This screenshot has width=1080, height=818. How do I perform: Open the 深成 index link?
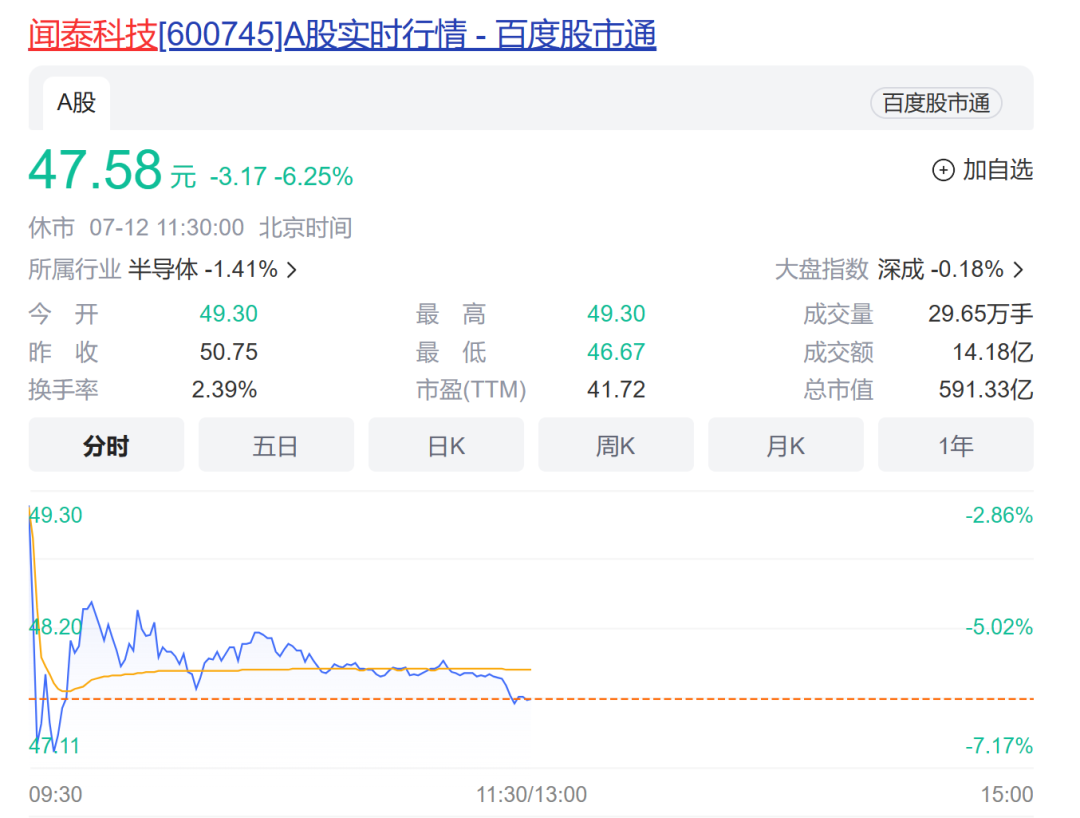(x=940, y=269)
